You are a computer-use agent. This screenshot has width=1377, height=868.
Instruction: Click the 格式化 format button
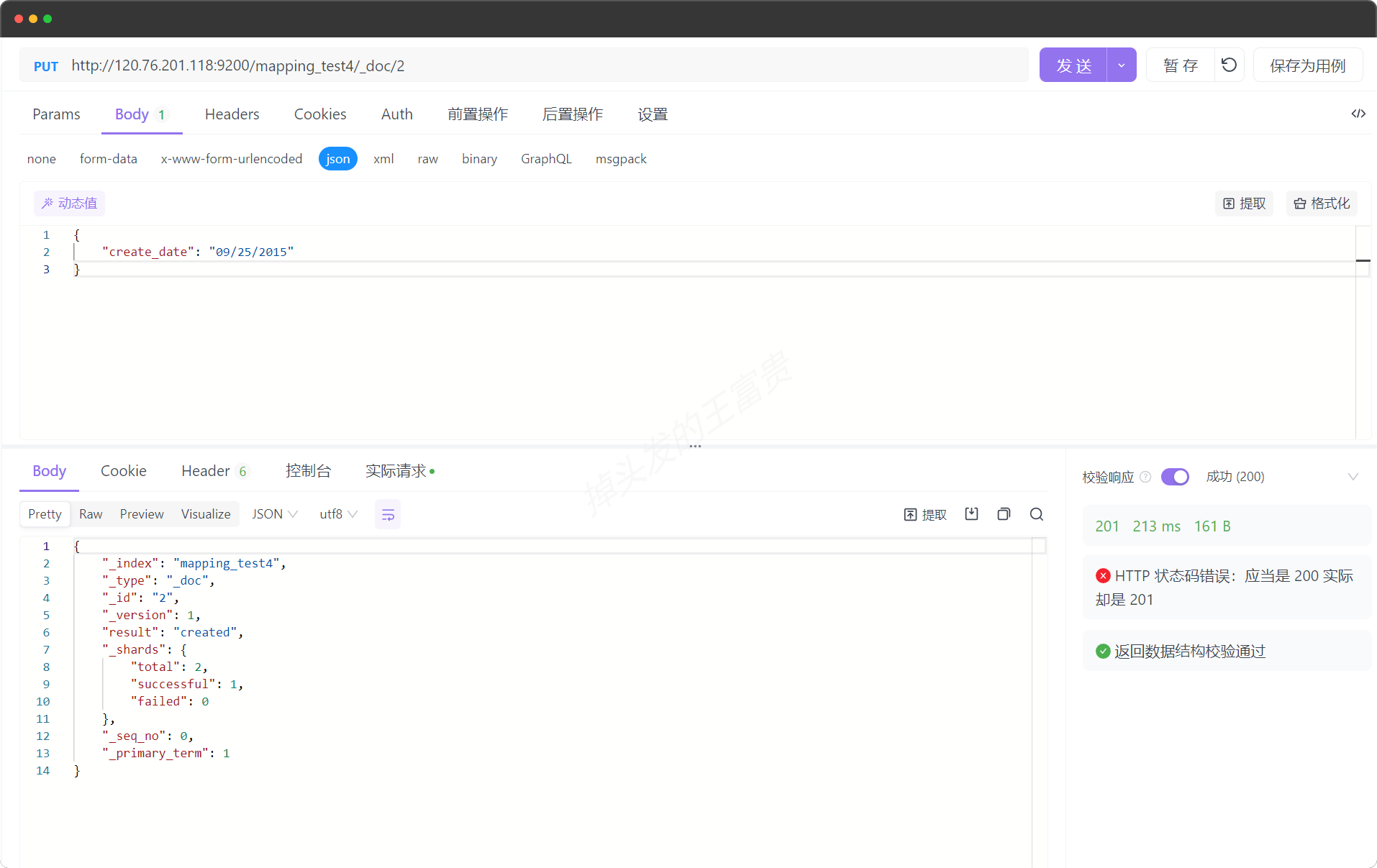coord(1322,204)
